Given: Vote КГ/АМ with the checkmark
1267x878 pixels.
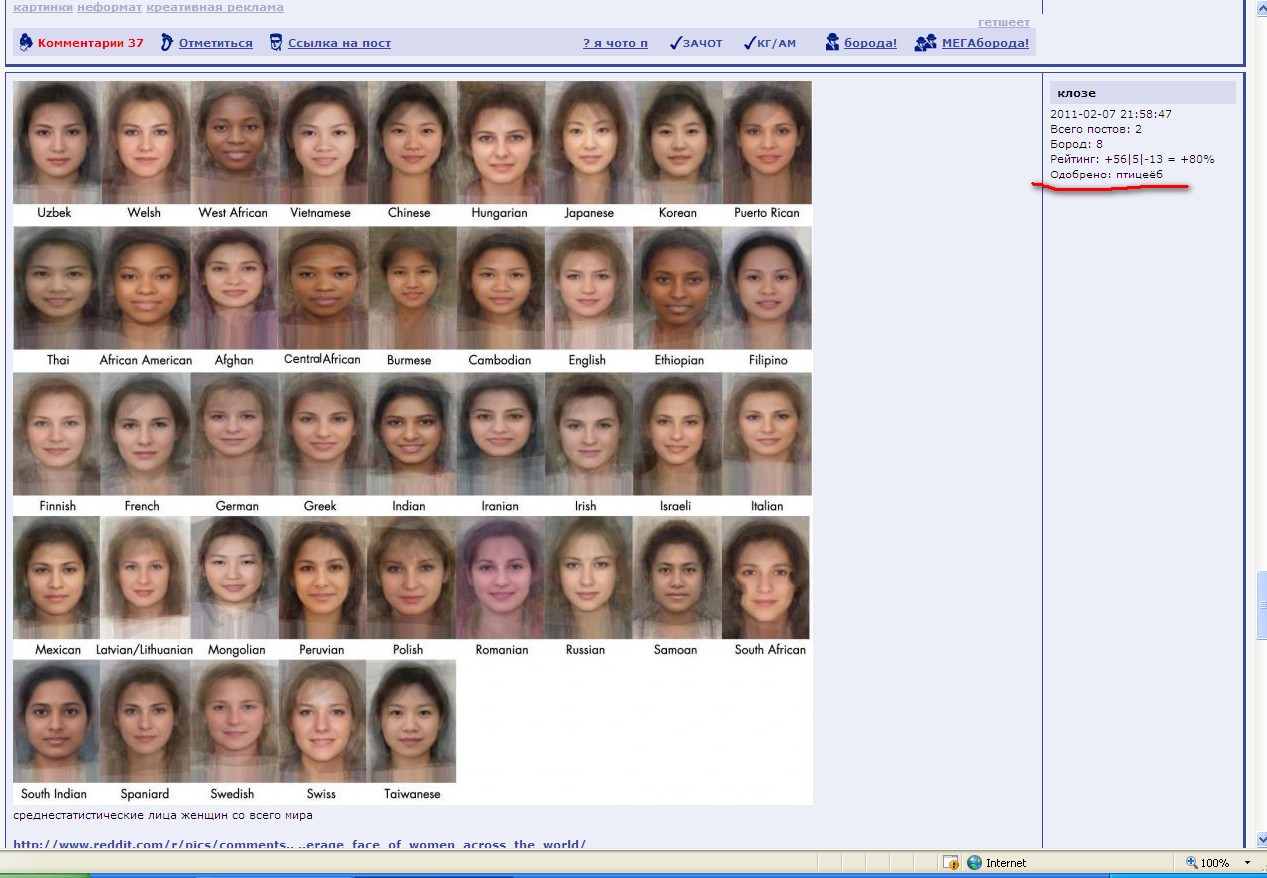Looking at the screenshot, I should (770, 43).
